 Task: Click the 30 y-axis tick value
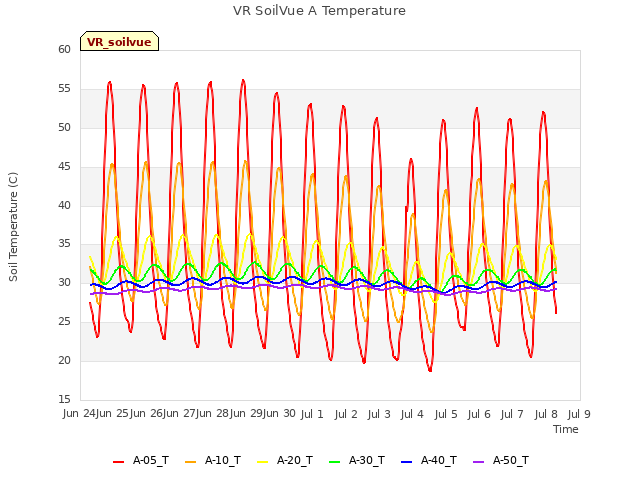64,282
